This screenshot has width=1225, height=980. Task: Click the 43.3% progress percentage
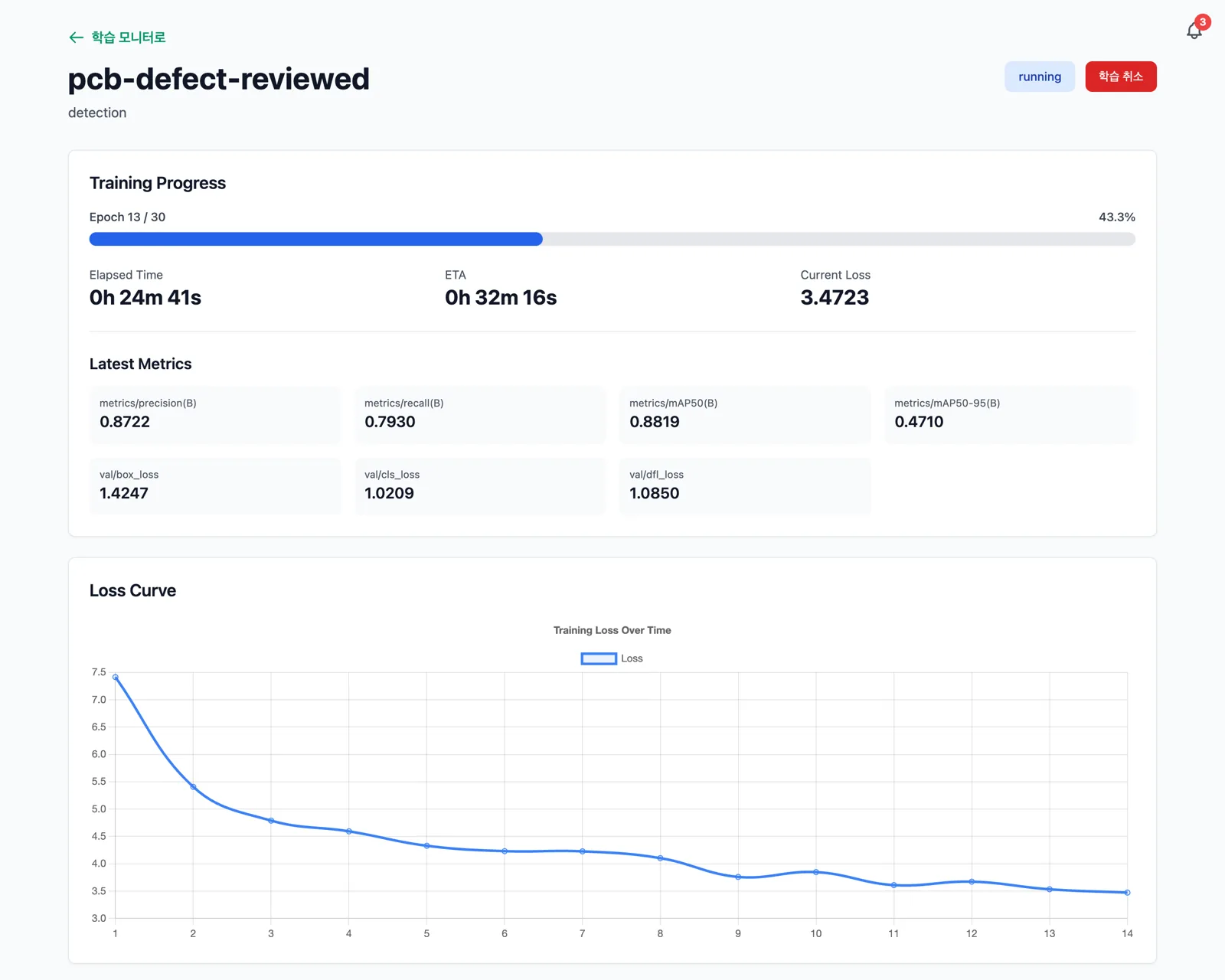point(1117,217)
